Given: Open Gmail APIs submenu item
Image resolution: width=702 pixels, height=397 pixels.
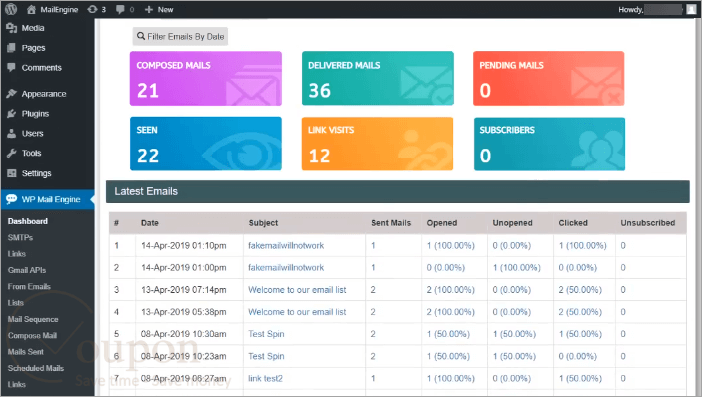Looking at the screenshot, I should point(27,270).
